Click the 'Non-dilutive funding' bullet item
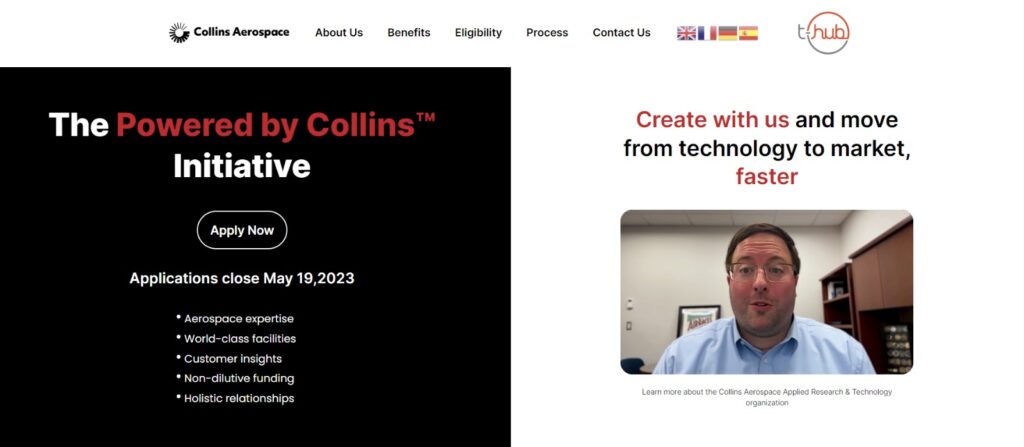This screenshot has width=1024, height=447. point(239,378)
